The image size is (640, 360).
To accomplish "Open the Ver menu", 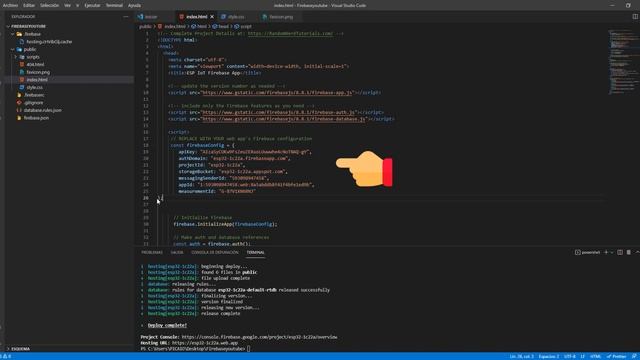I will (x=67, y=5).
